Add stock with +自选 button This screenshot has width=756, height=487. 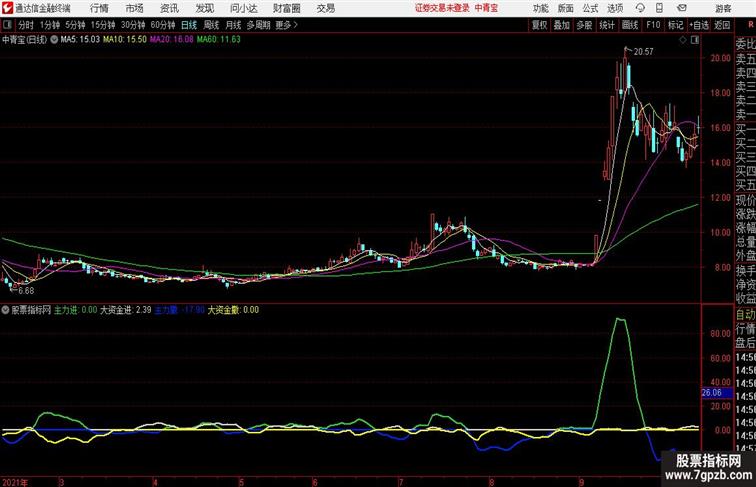(699, 25)
